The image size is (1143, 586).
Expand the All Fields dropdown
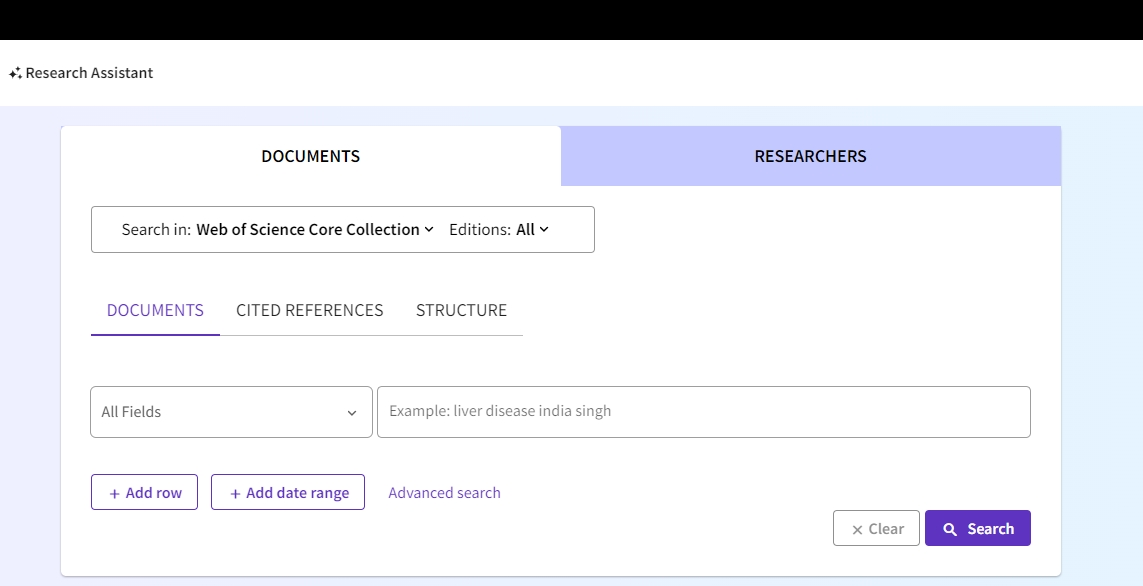coord(231,412)
